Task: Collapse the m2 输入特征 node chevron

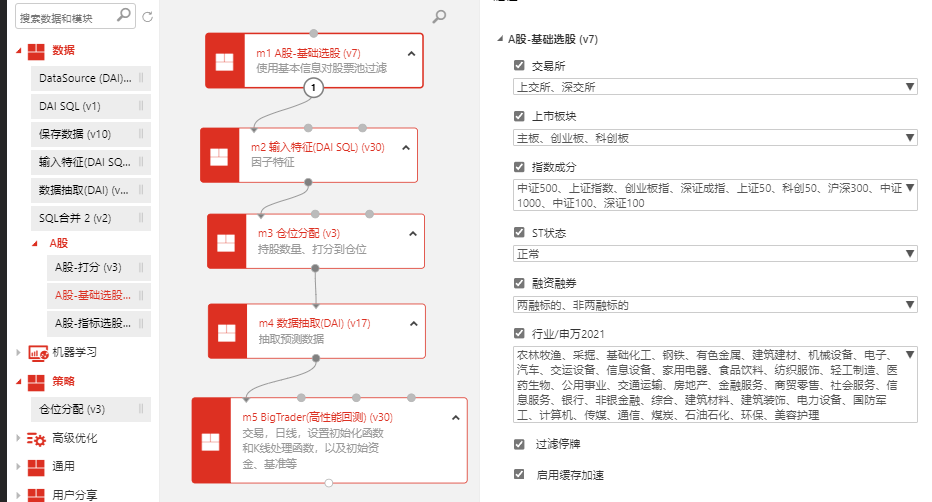Action: [406, 148]
